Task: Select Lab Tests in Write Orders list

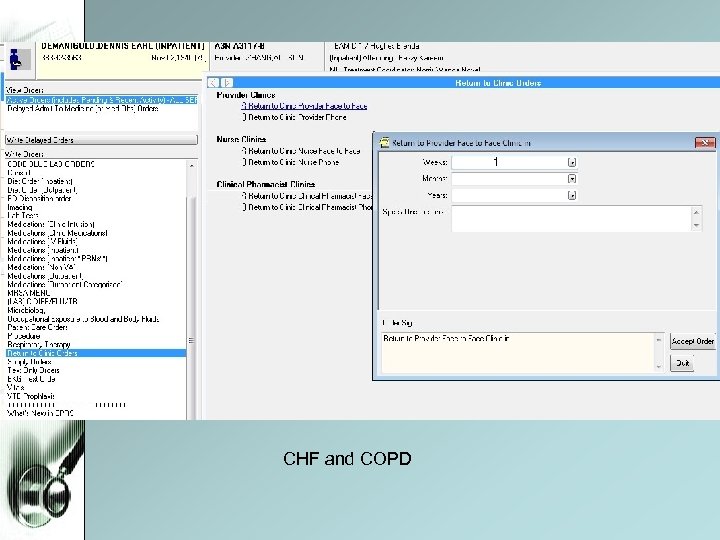Action: 22,215
